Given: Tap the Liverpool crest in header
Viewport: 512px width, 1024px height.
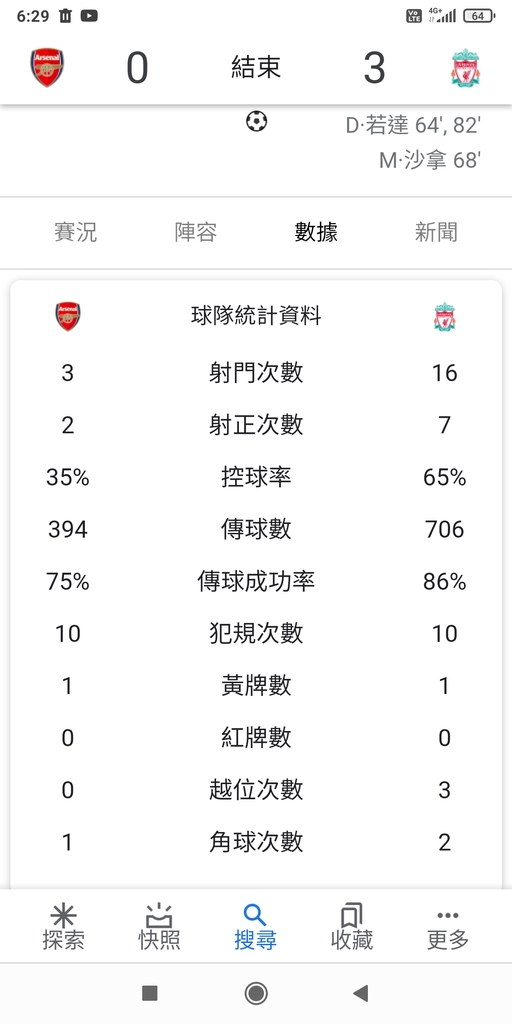Looking at the screenshot, I should pyautogui.click(x=465, y=67).
